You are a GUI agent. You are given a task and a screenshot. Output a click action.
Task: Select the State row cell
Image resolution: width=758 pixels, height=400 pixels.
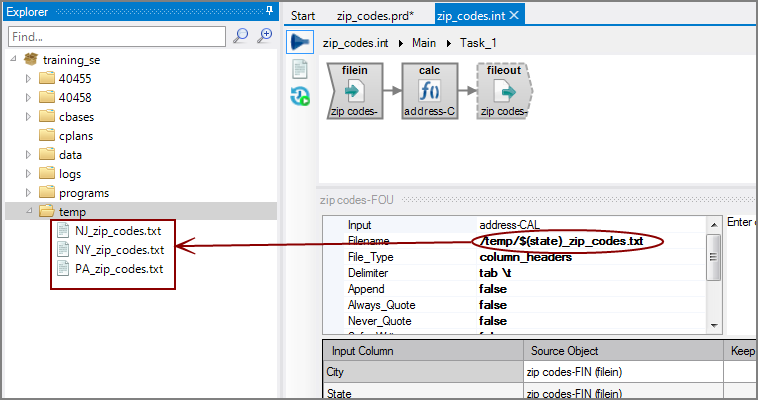click(423, 391)
